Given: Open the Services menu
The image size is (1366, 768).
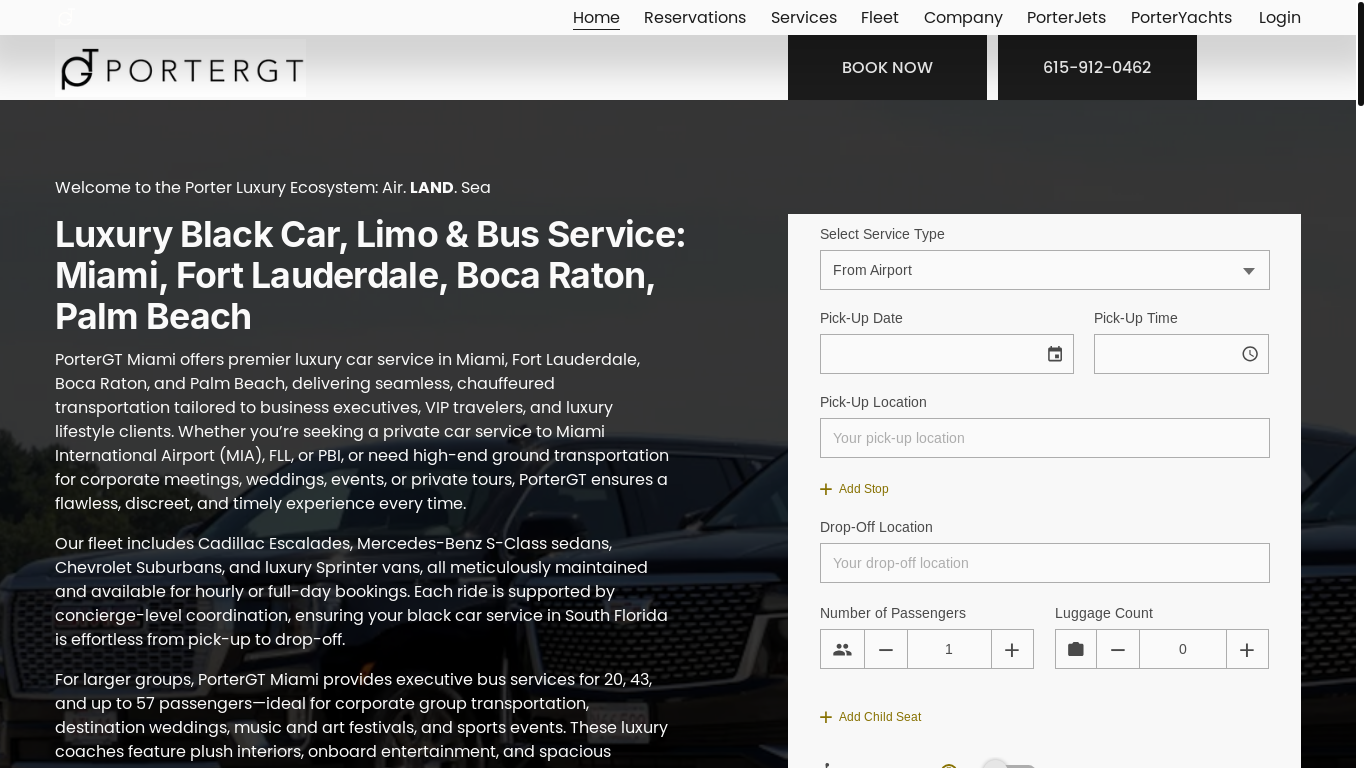Looking at the screenshot, I should tap(804, 17).
